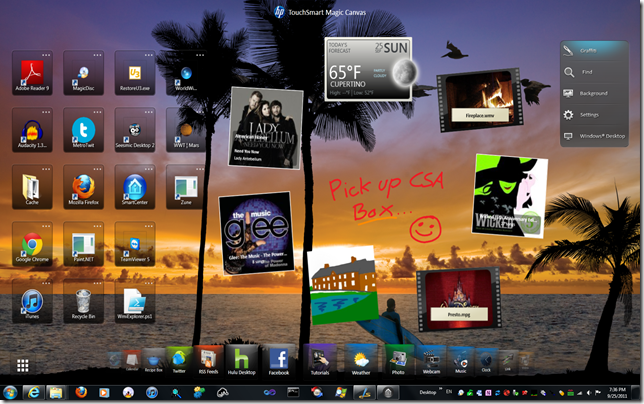This screenshot has height=404, width=644.
Task: Open the Lady Antebellum album cover
Action: coord(265,128)
